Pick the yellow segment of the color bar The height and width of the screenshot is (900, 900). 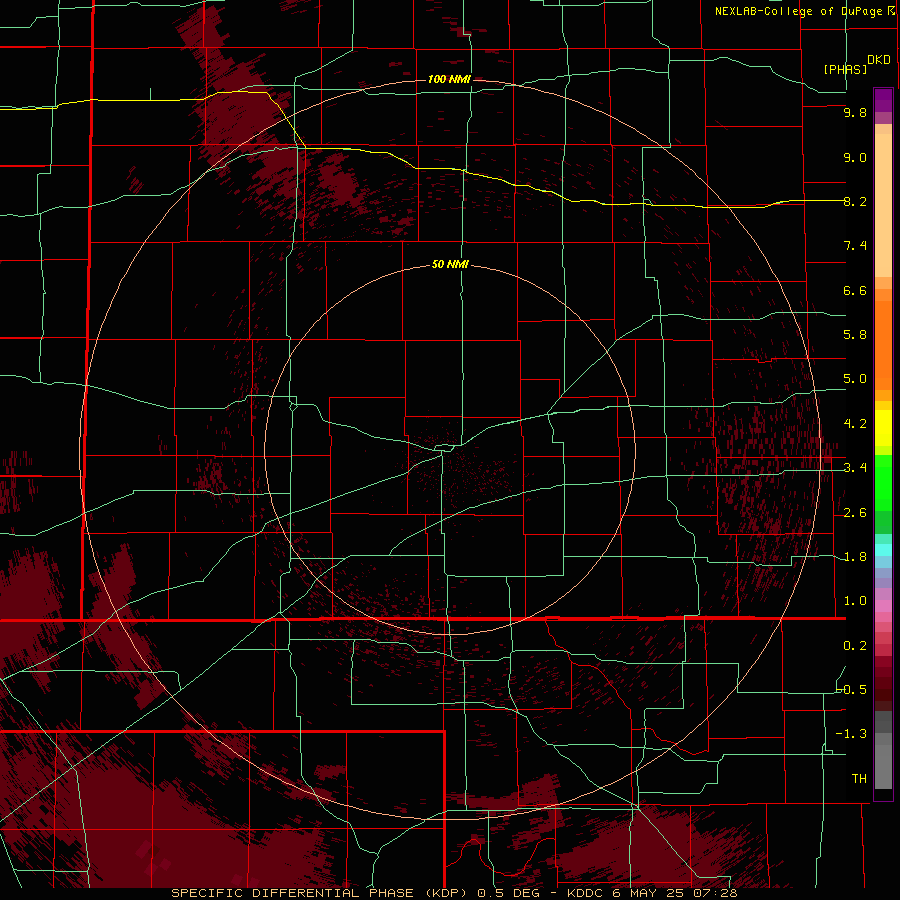point(883,428)
